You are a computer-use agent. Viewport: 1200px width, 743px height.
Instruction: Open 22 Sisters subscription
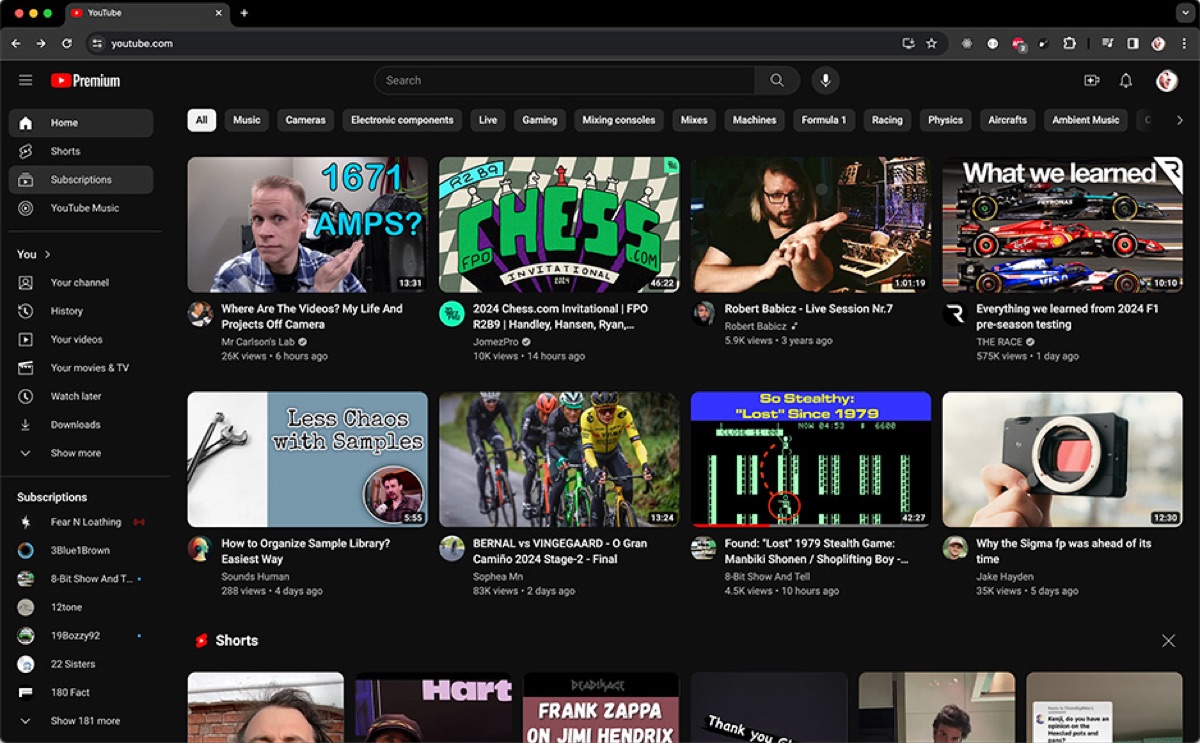[81, 664]
